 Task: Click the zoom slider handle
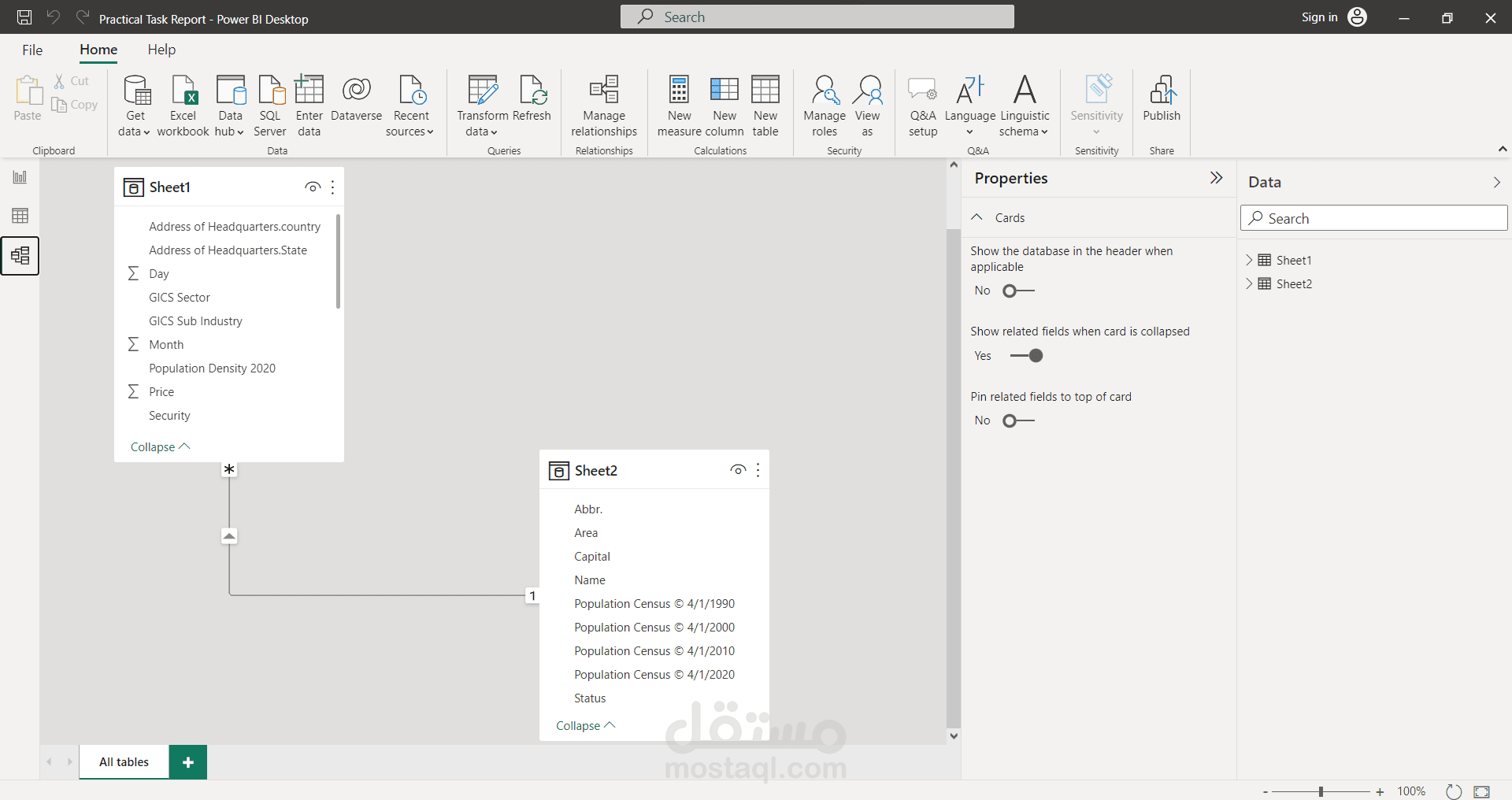(x=1321, y=792)
